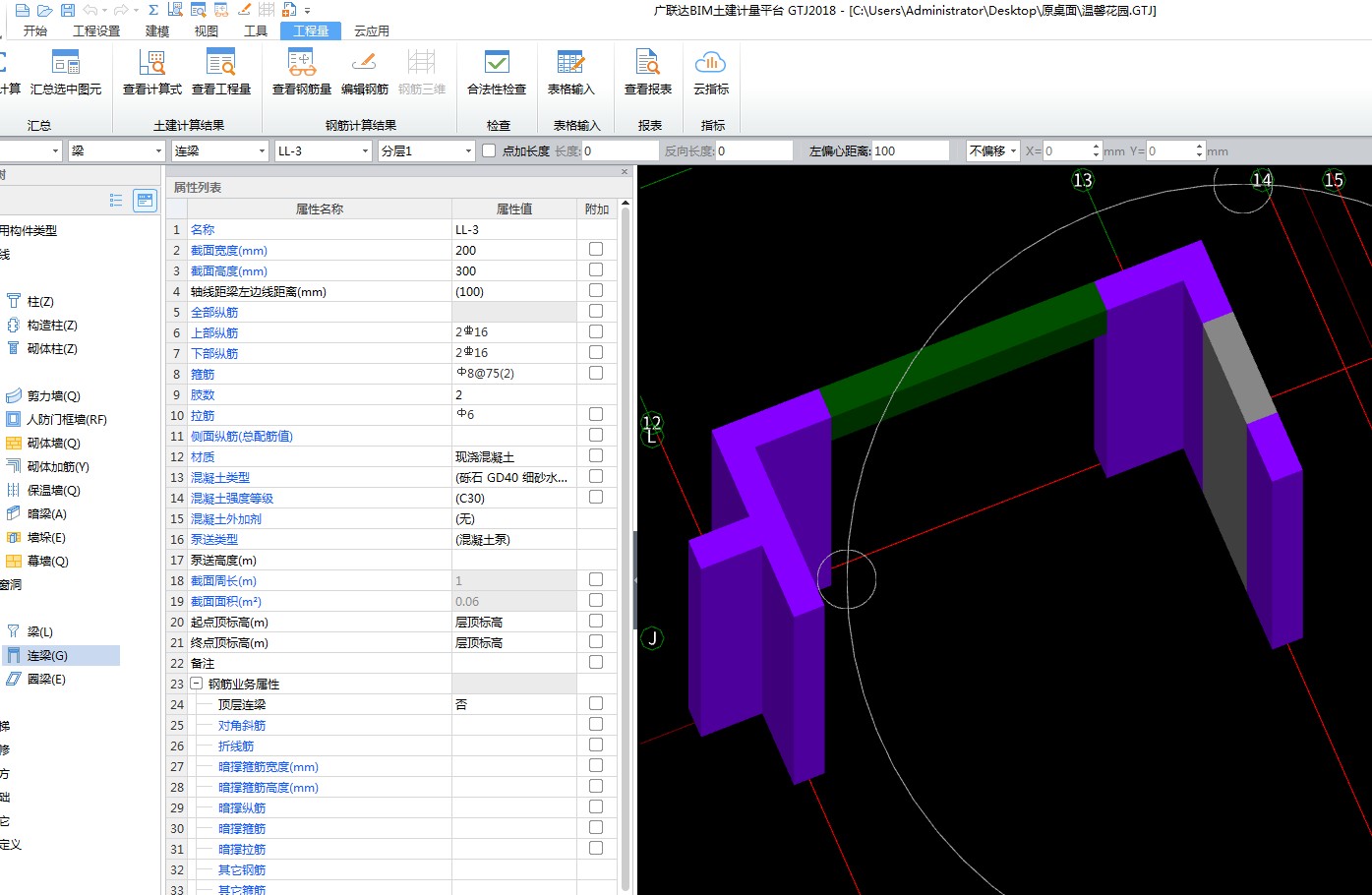The image size is (1372, 895).
Task: Open the 工程设置 ribbon tab
Action: [x=96, y=30]
